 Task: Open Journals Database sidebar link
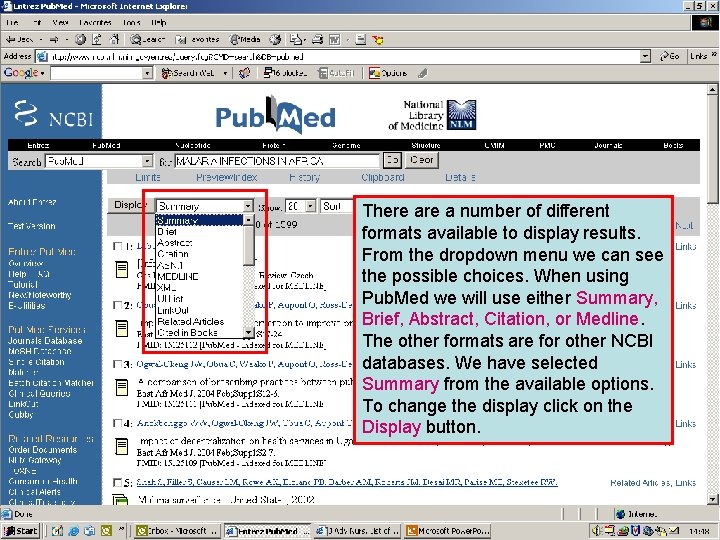(x=45, y=341)
